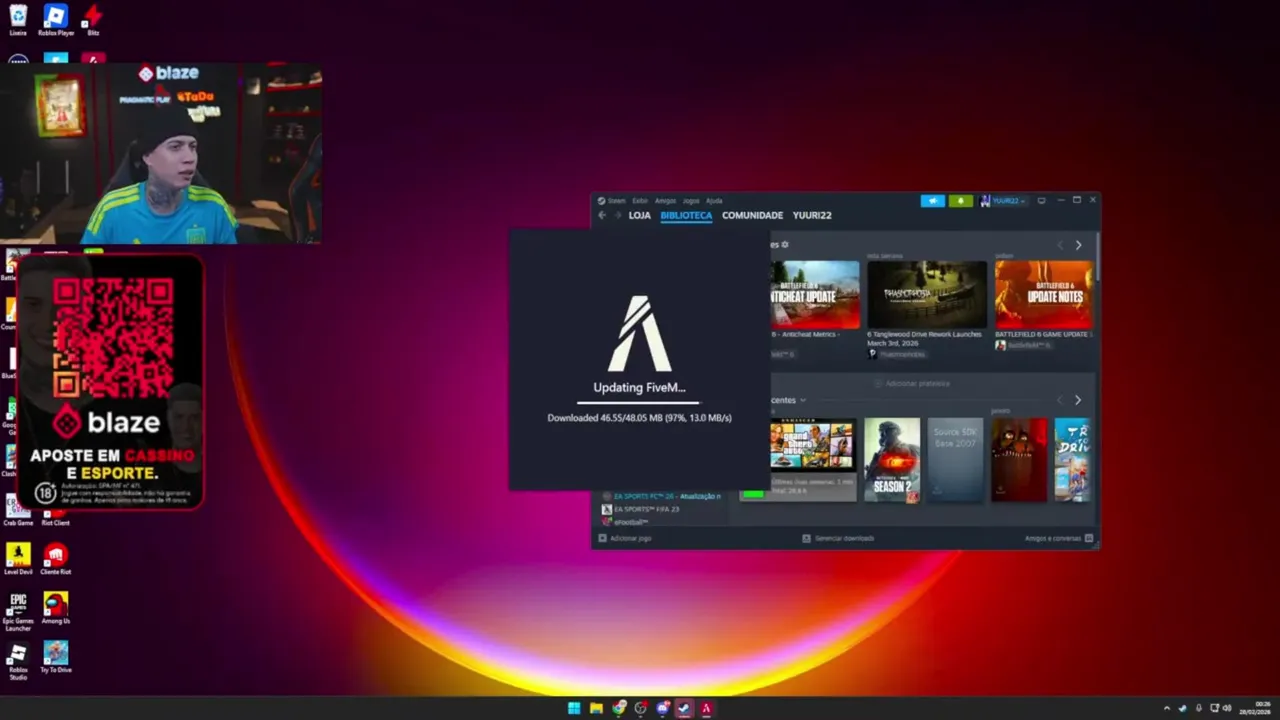Open the Blitz desktop shortcut
Screen dimensions: 1280x720
point(93,19)
